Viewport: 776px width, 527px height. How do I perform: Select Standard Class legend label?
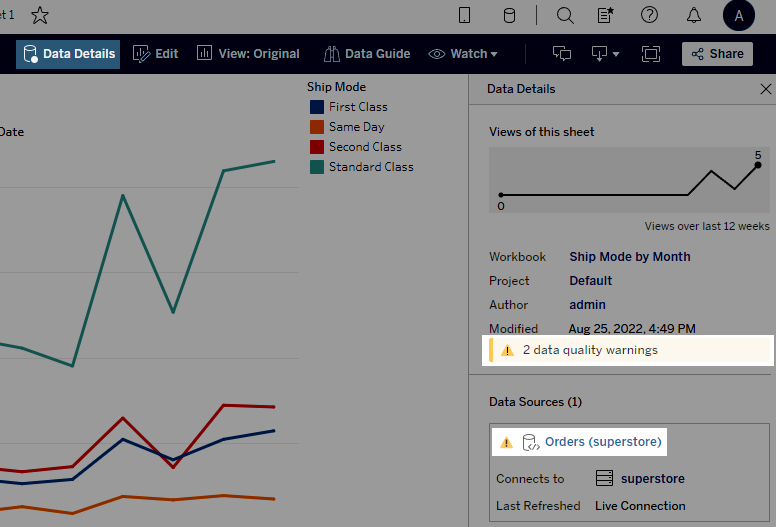click(x=371, y=167)
